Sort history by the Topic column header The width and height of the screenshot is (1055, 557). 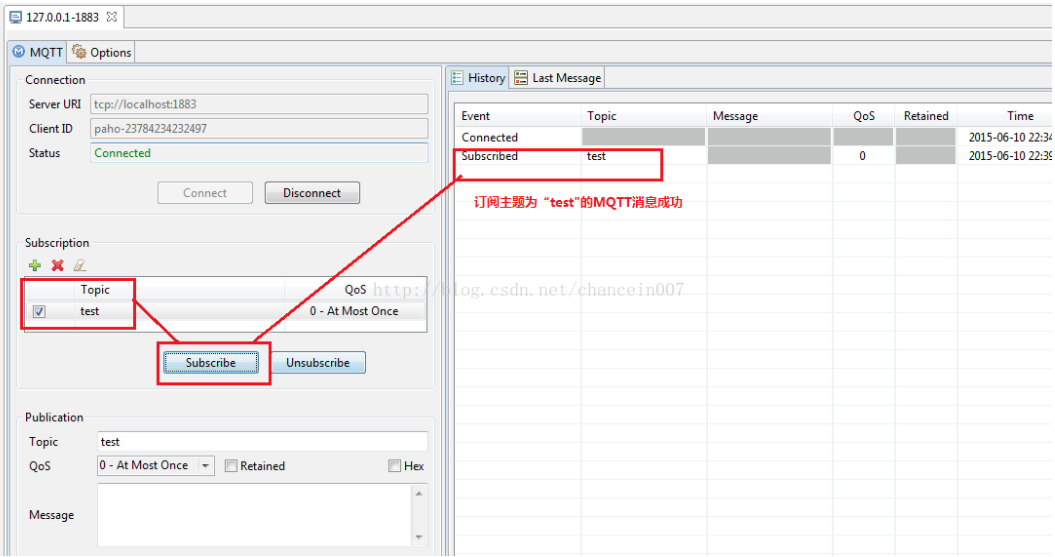(643, 116)
